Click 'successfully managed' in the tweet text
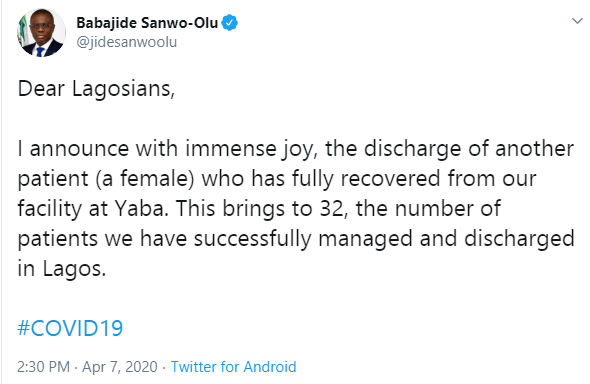Image resolution: width=590 pixels, height=384 pixels. point(303,239)
